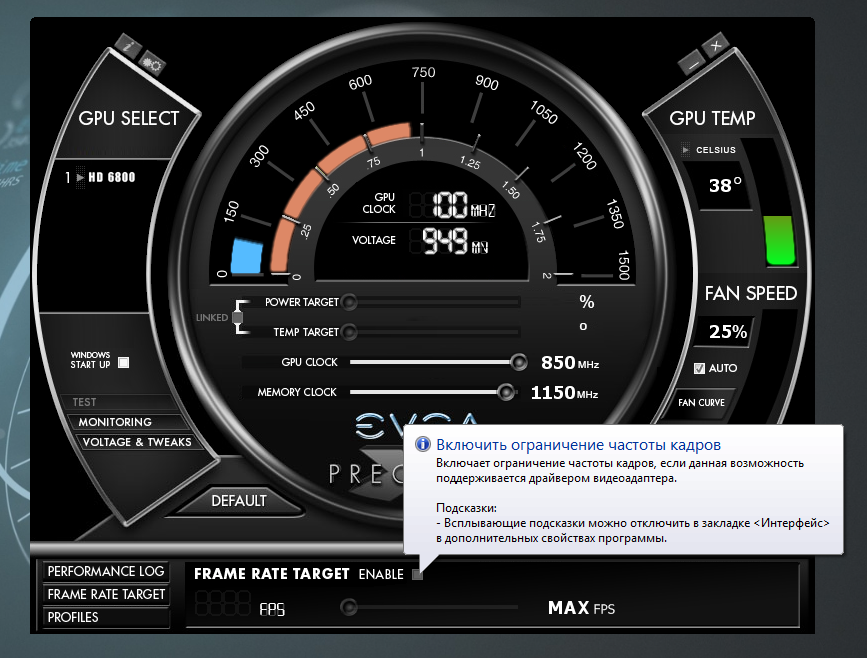Click the MAX FPS label
Image resolution: width=867 pixels, height=658 pixels.
(581, 608)
